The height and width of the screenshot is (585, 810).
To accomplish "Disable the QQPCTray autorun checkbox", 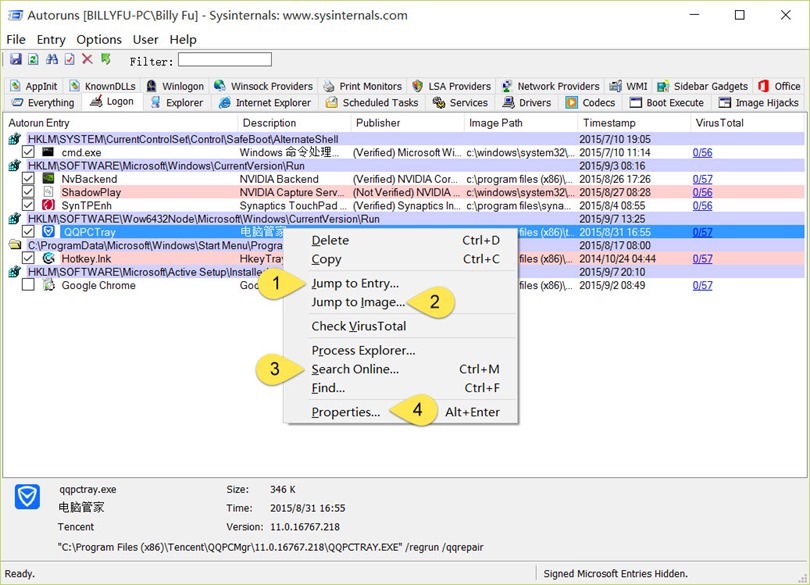I will pyautogui.click(x=28, y=232).
